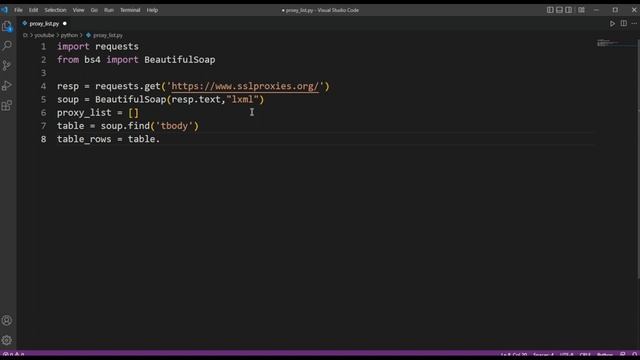
Task: Open the Search view in activity bar
Action: 7,46
